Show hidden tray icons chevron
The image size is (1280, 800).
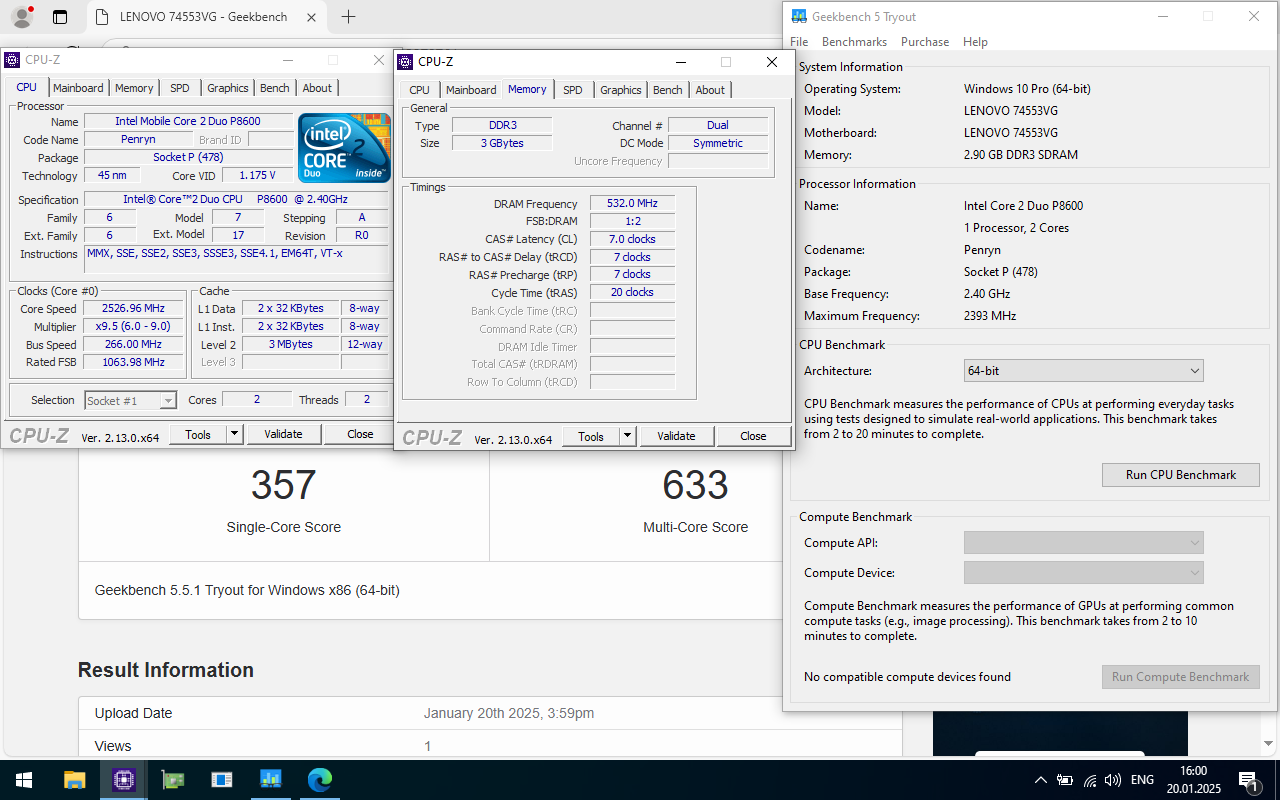[1040, 780]
